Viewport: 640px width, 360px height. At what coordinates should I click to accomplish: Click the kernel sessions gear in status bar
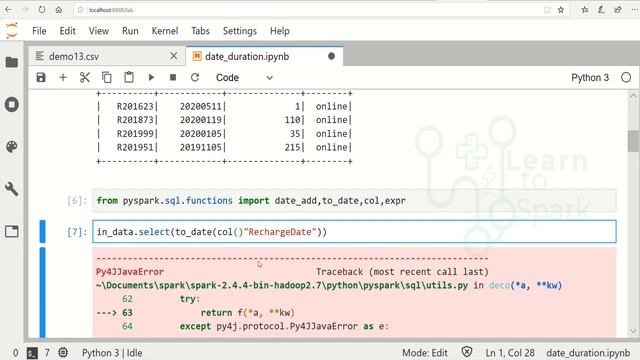click(63, 353)
